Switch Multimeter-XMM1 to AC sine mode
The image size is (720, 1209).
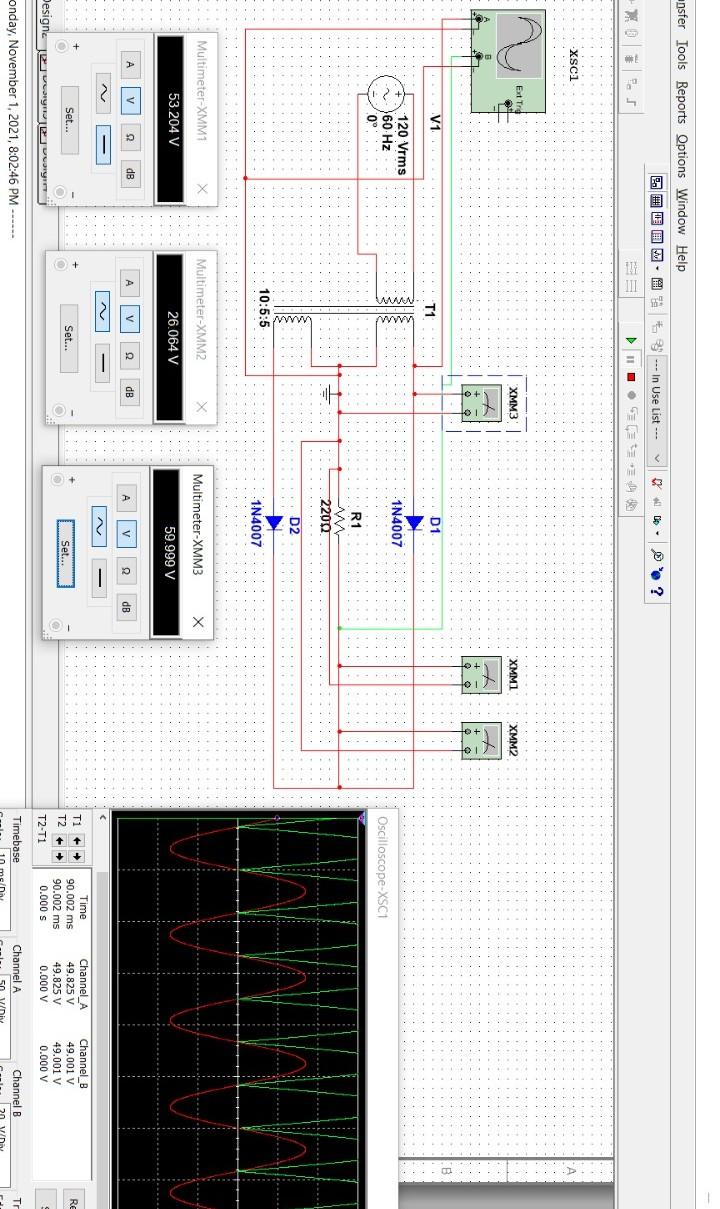point(103,94)
